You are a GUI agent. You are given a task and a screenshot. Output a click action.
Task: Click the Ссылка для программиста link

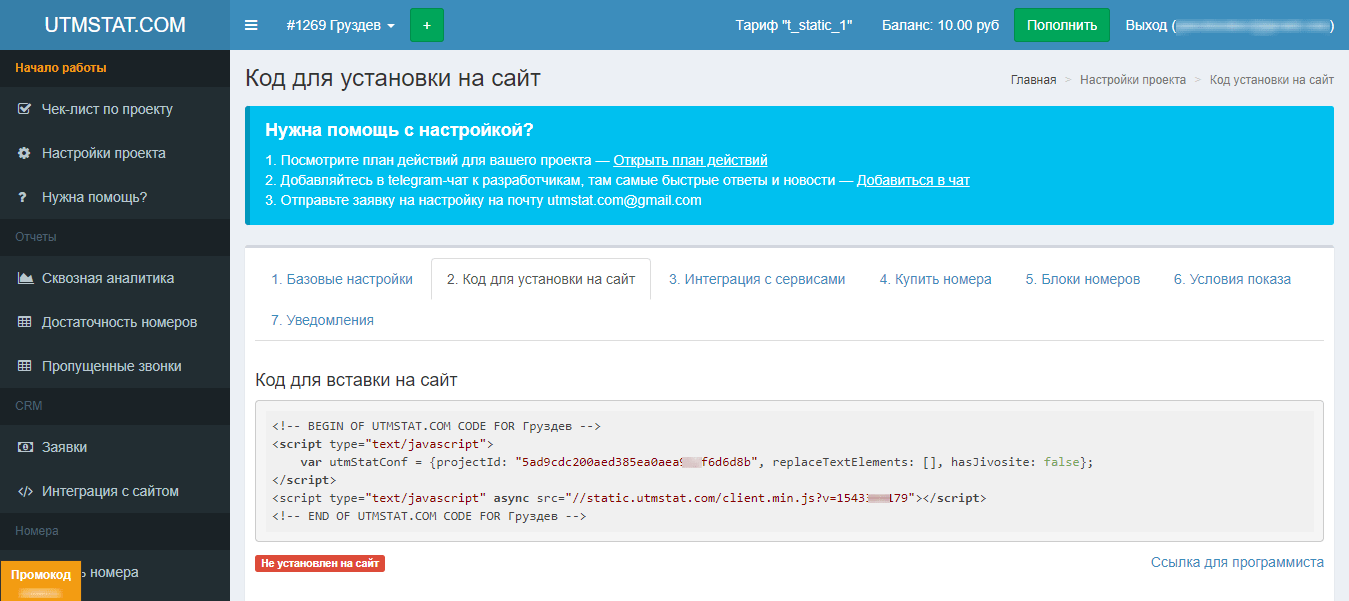[x=1237, y=562]
